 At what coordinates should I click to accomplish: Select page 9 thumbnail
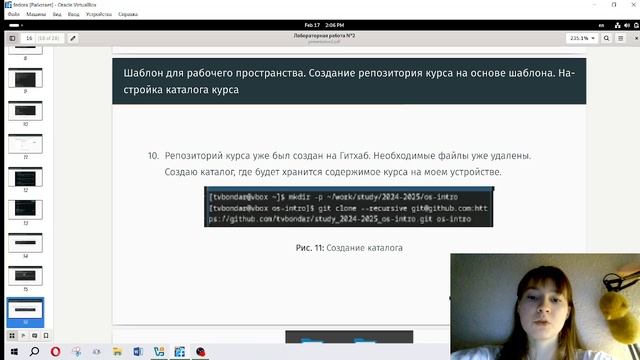25,78
